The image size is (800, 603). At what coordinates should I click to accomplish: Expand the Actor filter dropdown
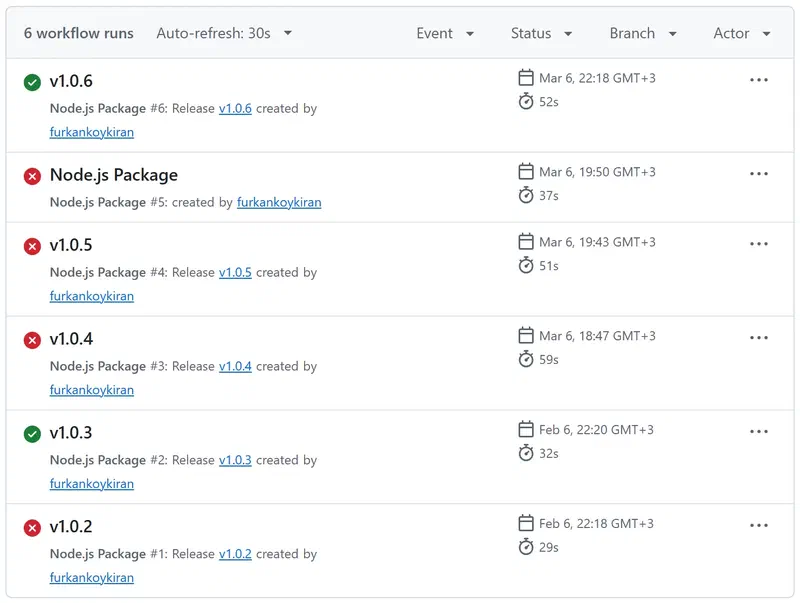pyautogui.click(x=742, y=34)
